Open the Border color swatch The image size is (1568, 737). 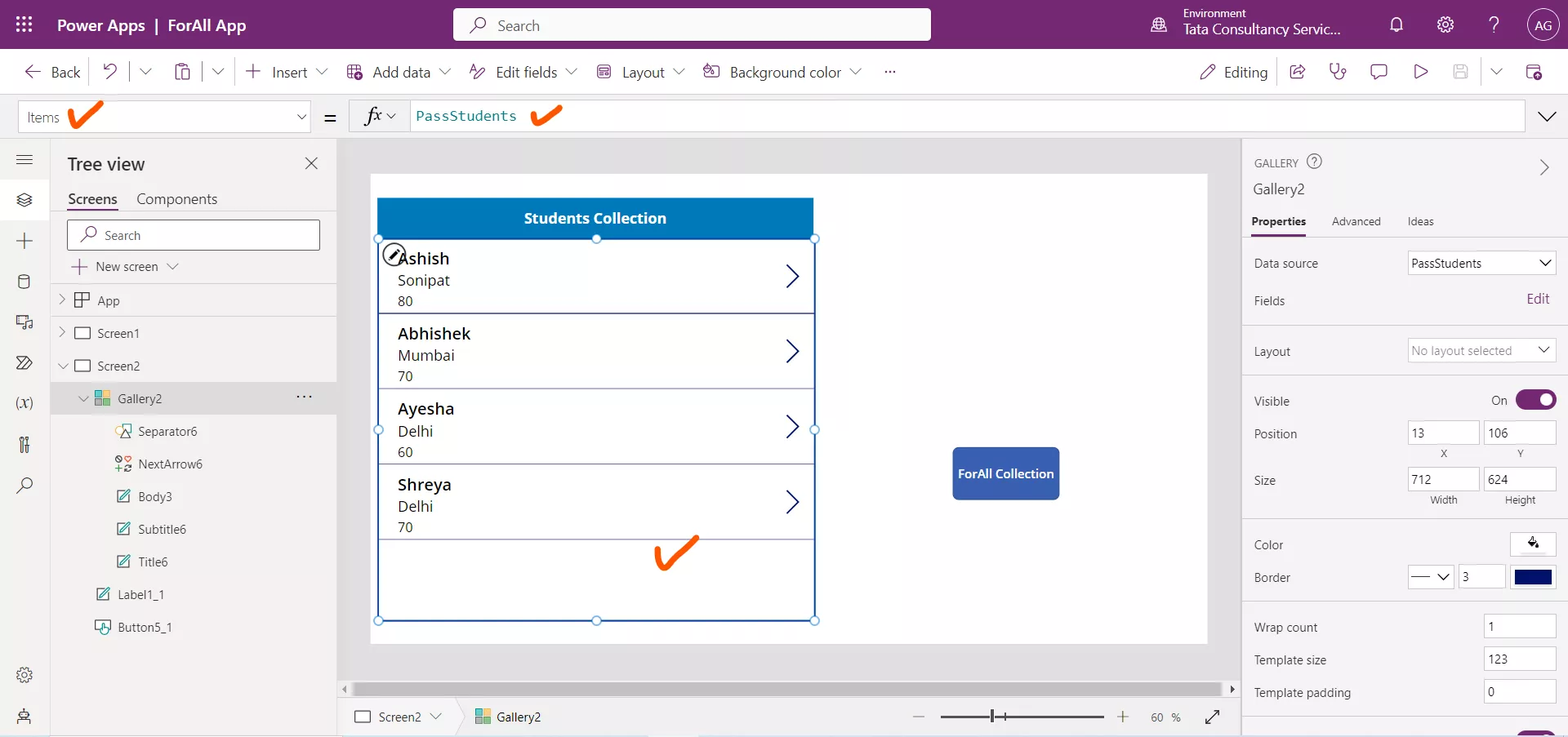1533,577
